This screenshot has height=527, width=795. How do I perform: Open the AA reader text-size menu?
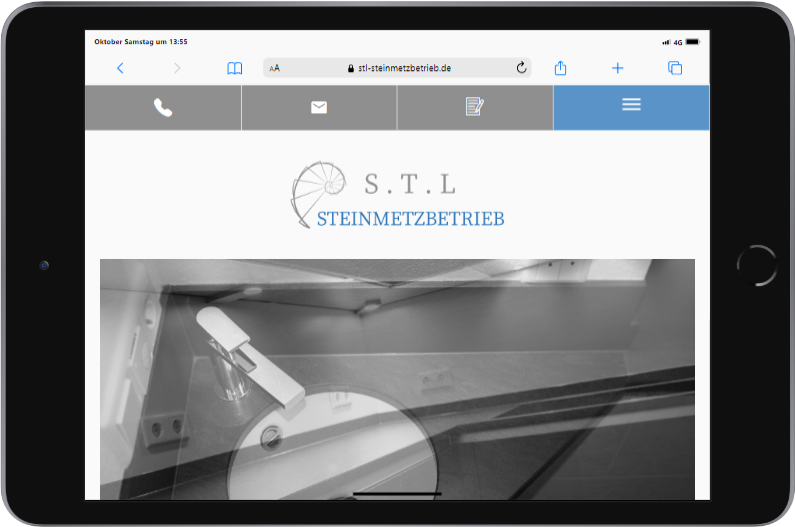coord(274,68)
